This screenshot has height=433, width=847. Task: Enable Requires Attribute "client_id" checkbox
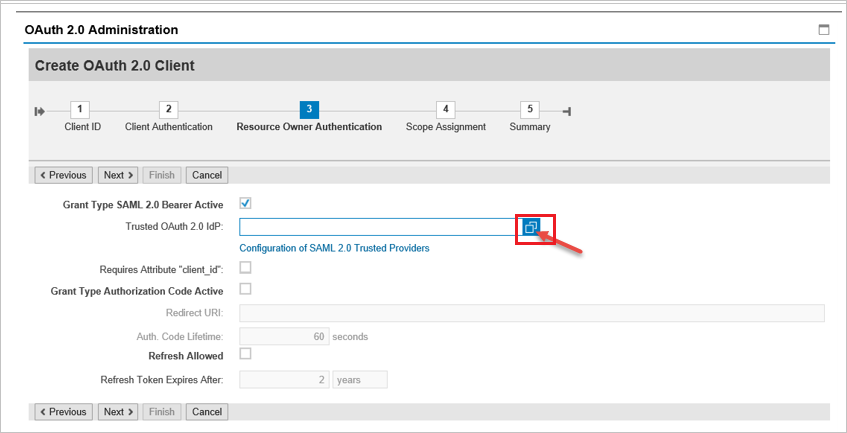246,267
